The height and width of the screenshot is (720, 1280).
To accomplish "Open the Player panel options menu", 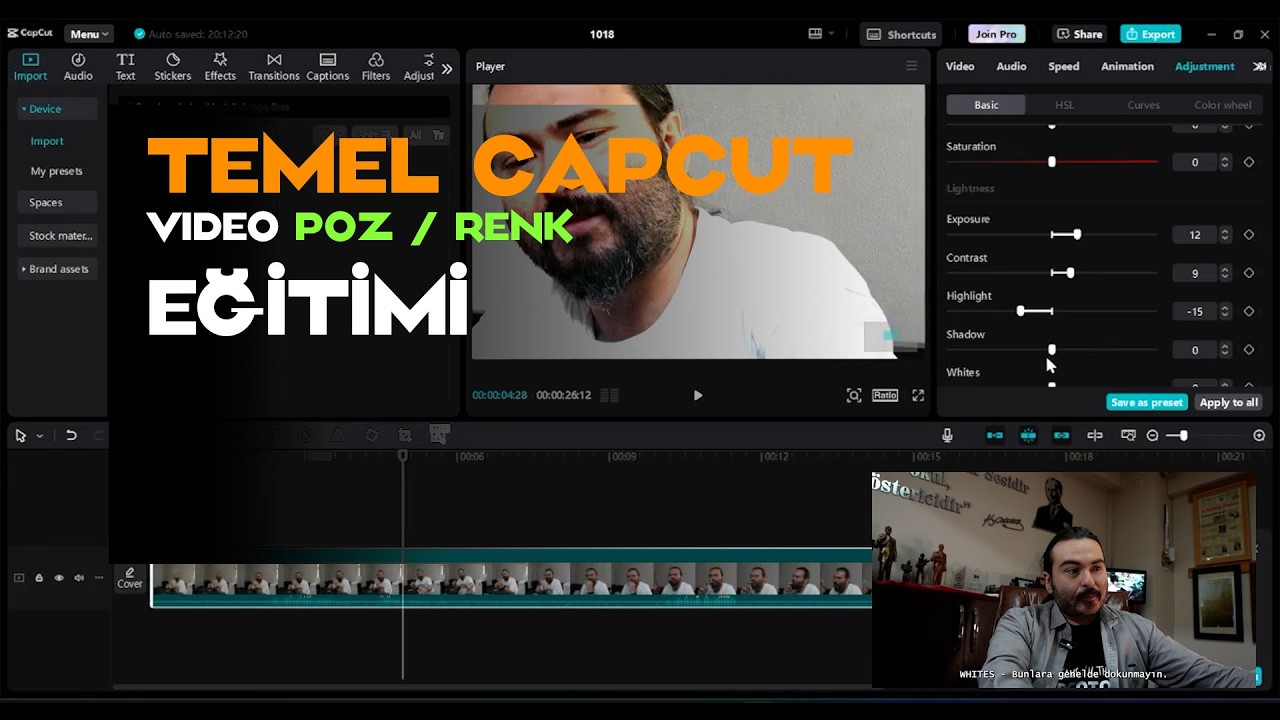I will click(x=911, y=66).
